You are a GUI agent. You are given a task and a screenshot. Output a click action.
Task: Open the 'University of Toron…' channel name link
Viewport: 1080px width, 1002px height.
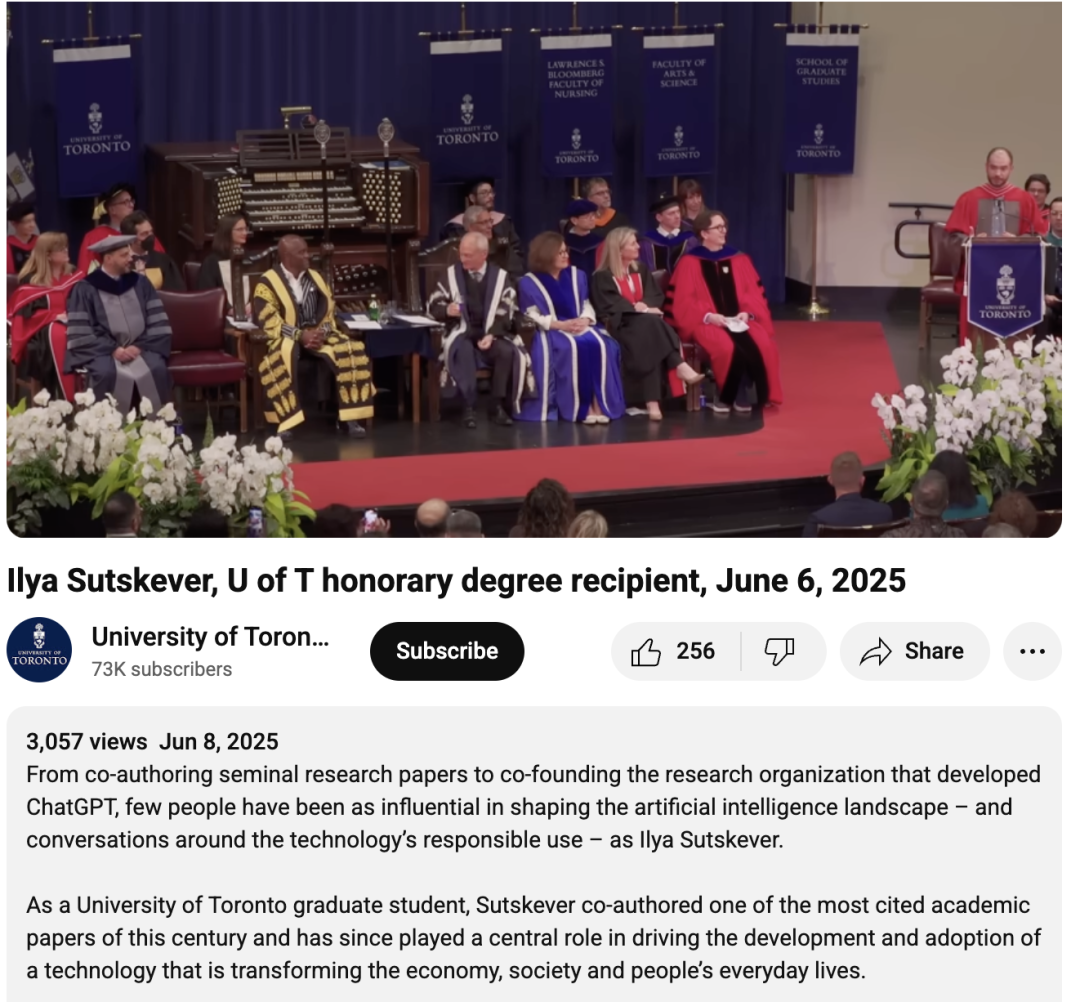[210, 637]
